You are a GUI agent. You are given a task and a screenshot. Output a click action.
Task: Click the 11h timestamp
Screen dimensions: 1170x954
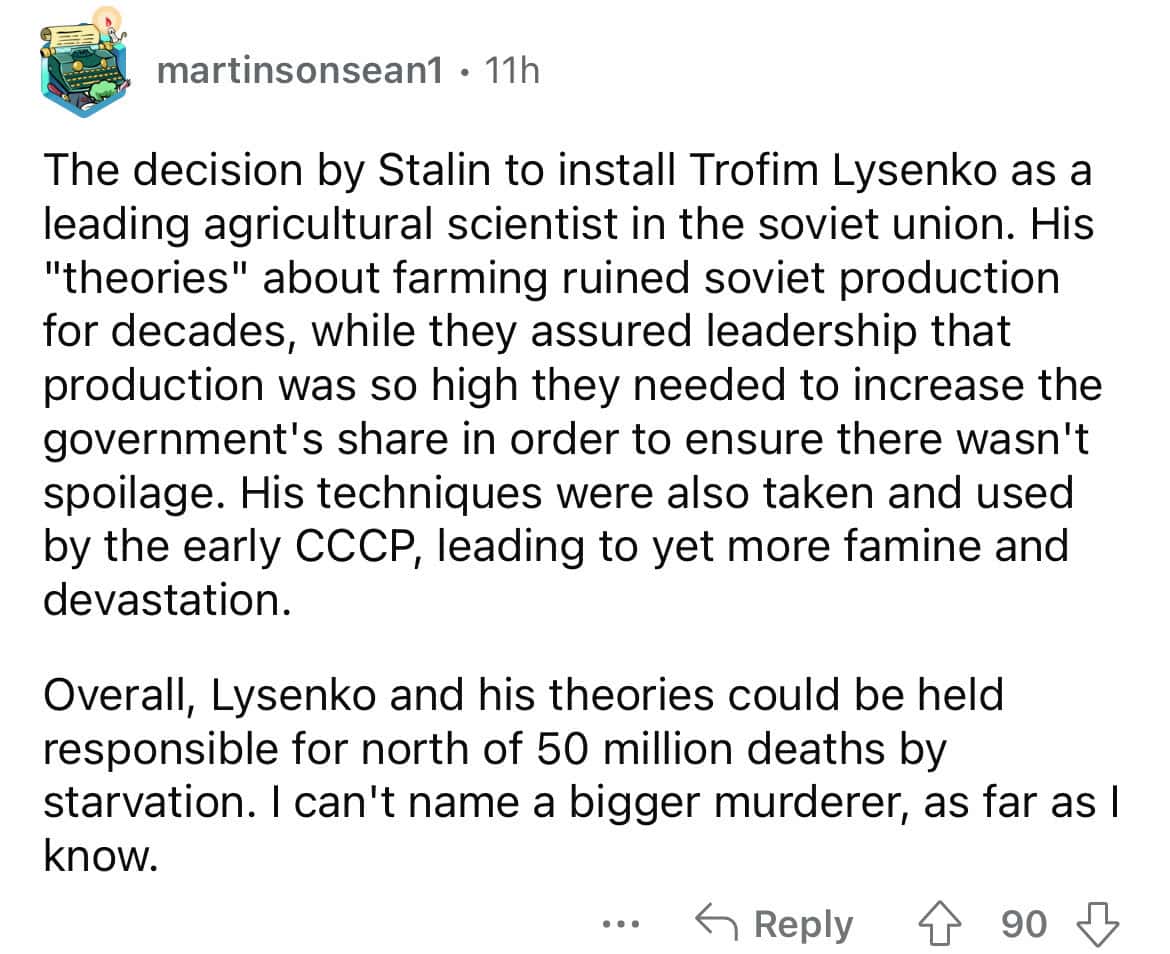pyautogui.click(x=512, y=70)
